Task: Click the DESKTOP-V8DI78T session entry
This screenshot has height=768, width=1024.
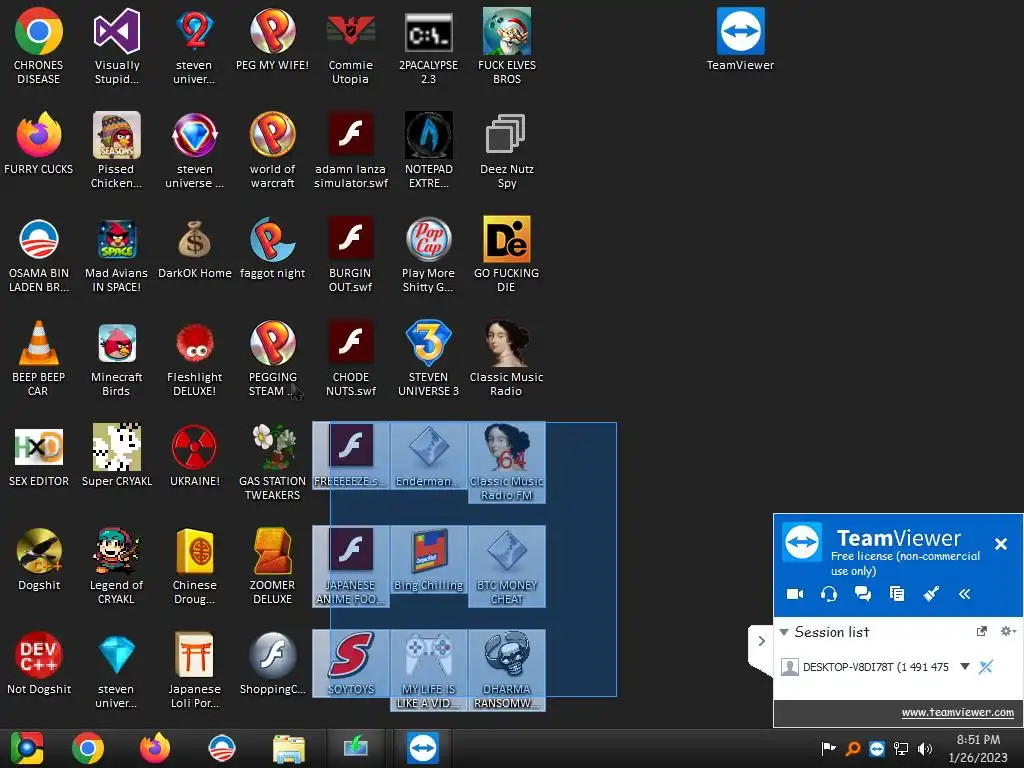Action: 876,667
